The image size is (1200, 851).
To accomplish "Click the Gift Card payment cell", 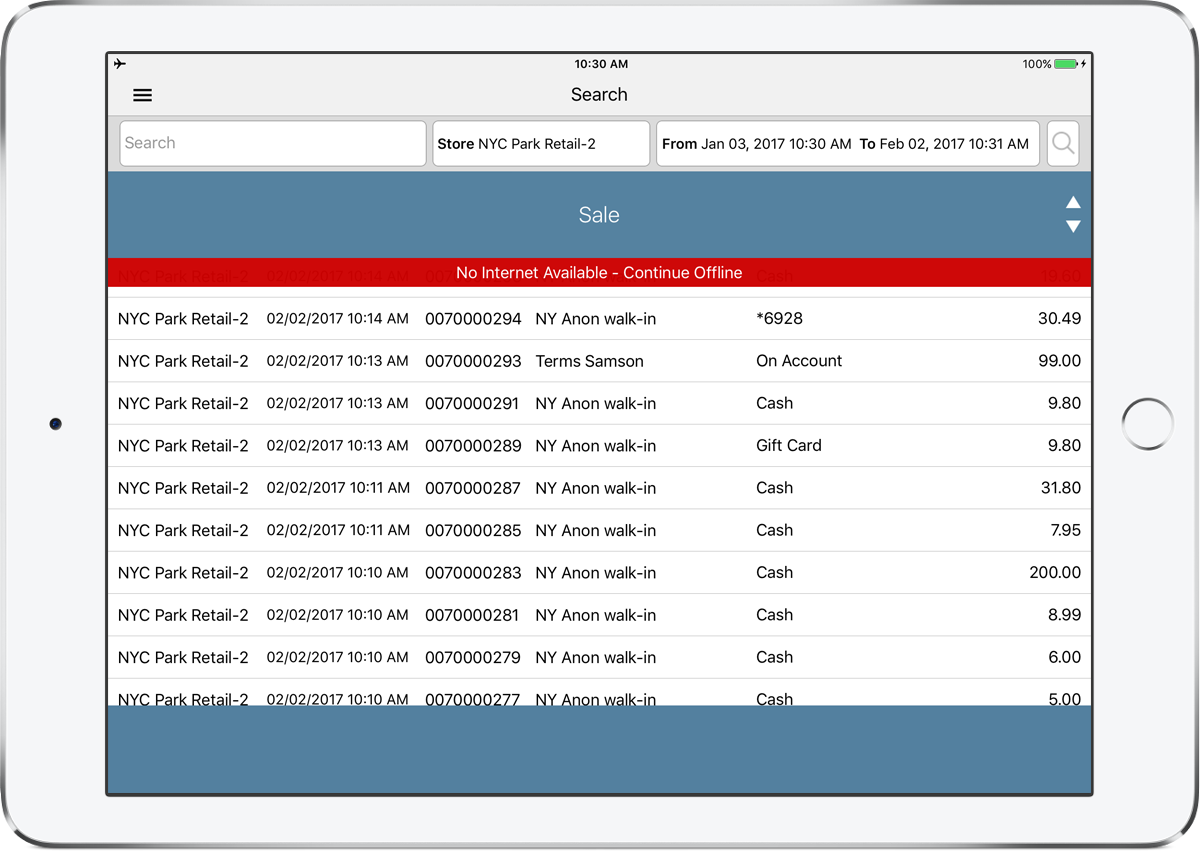I will (789, 446).
